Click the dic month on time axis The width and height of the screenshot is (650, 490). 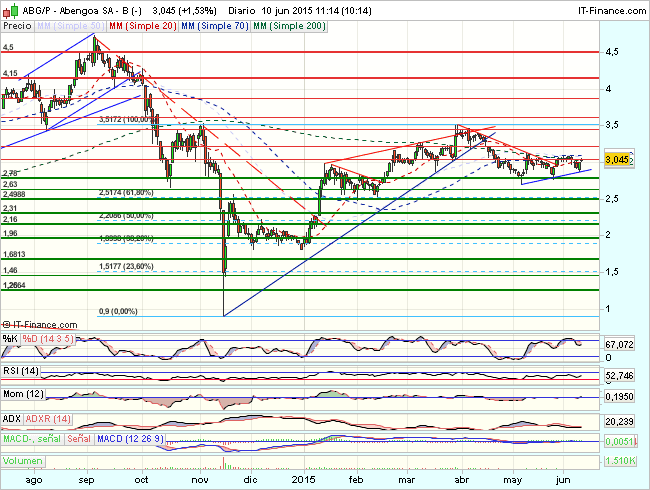(250, 480)
